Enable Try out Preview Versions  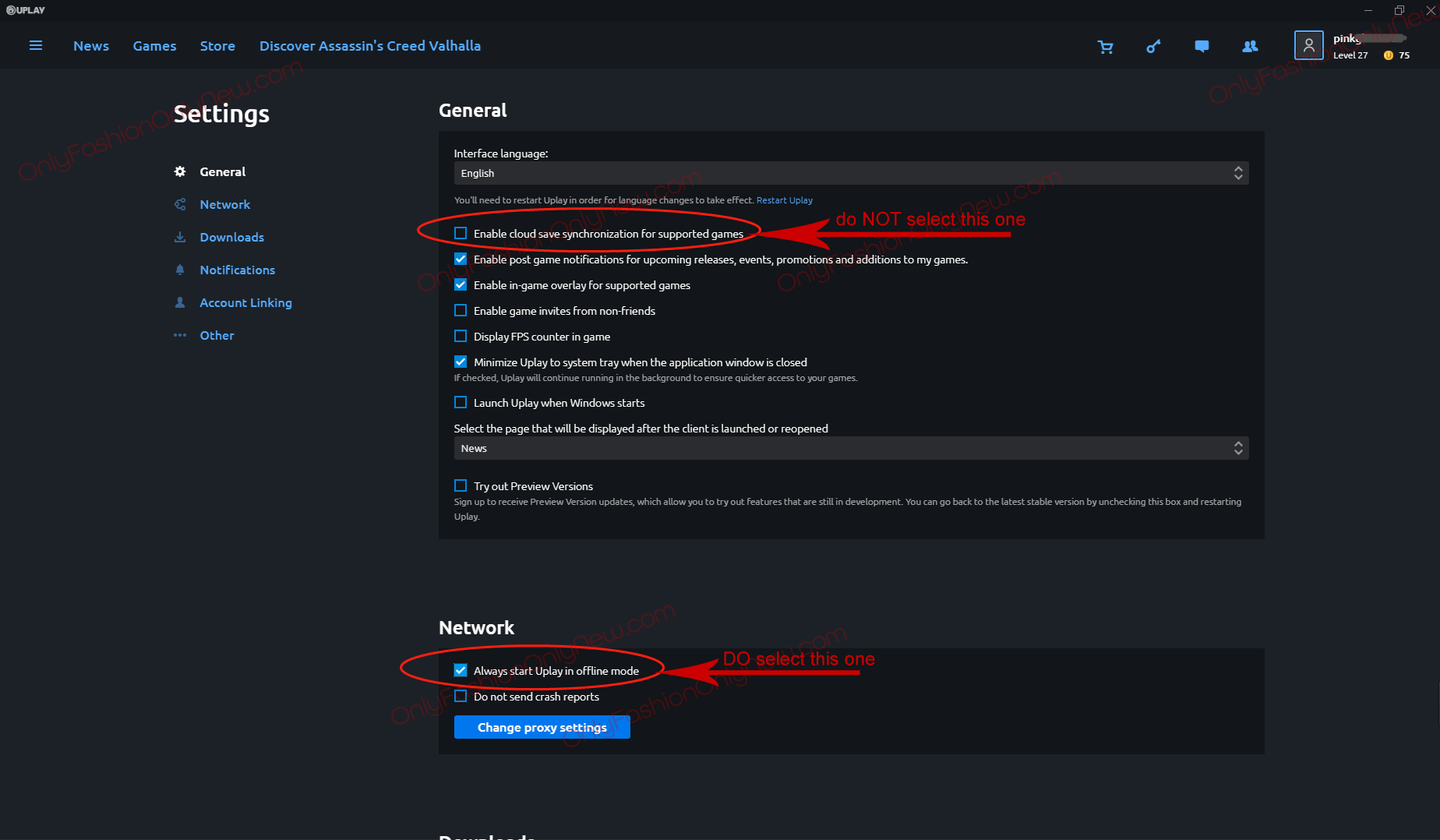(x=461, y=485)
